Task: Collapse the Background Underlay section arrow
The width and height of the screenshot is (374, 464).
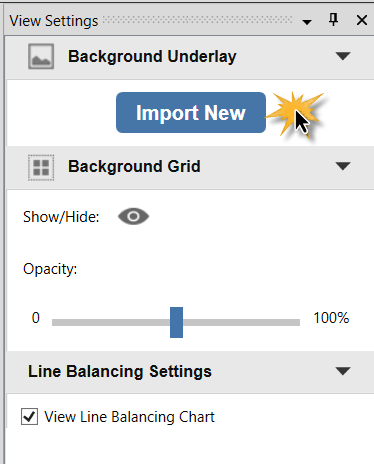Action: tap(343, 56)
